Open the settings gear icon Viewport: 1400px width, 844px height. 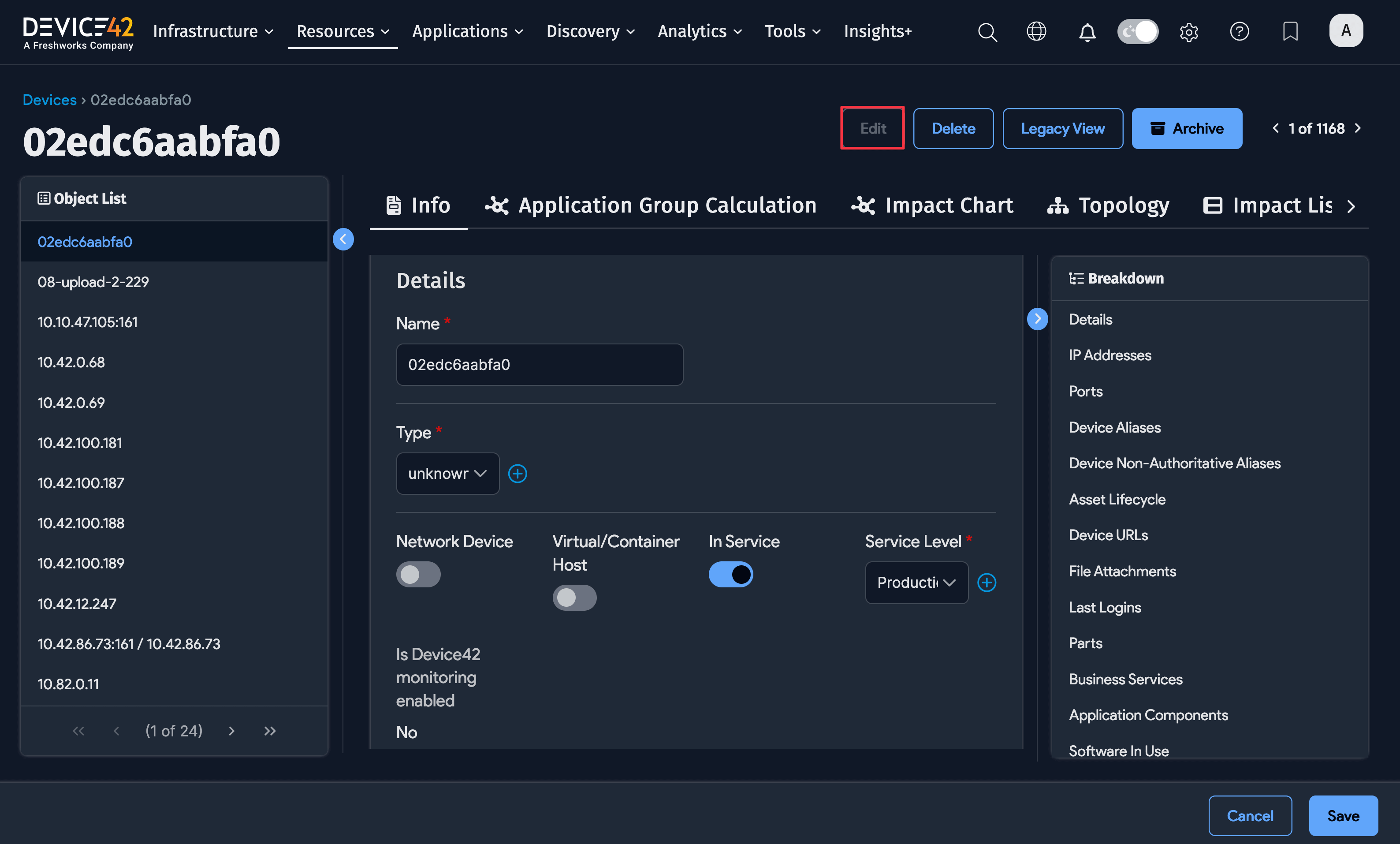pyautogui.click(x=1189, y=32)
